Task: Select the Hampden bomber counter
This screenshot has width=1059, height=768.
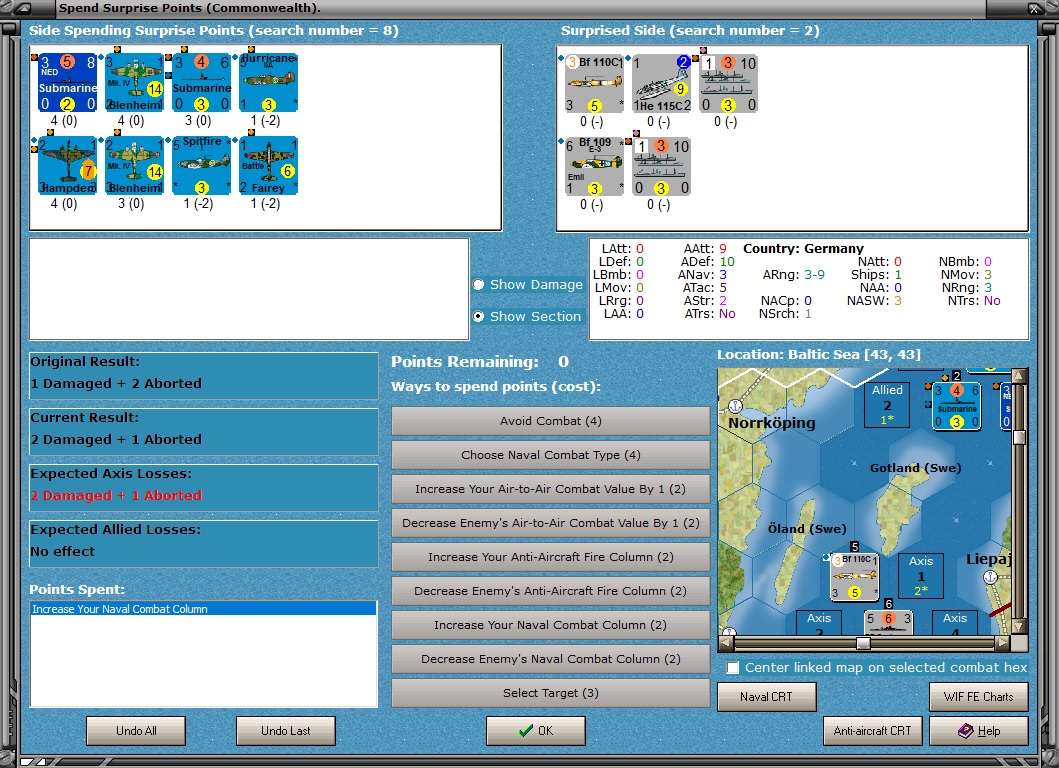Action: coord(68,165)
